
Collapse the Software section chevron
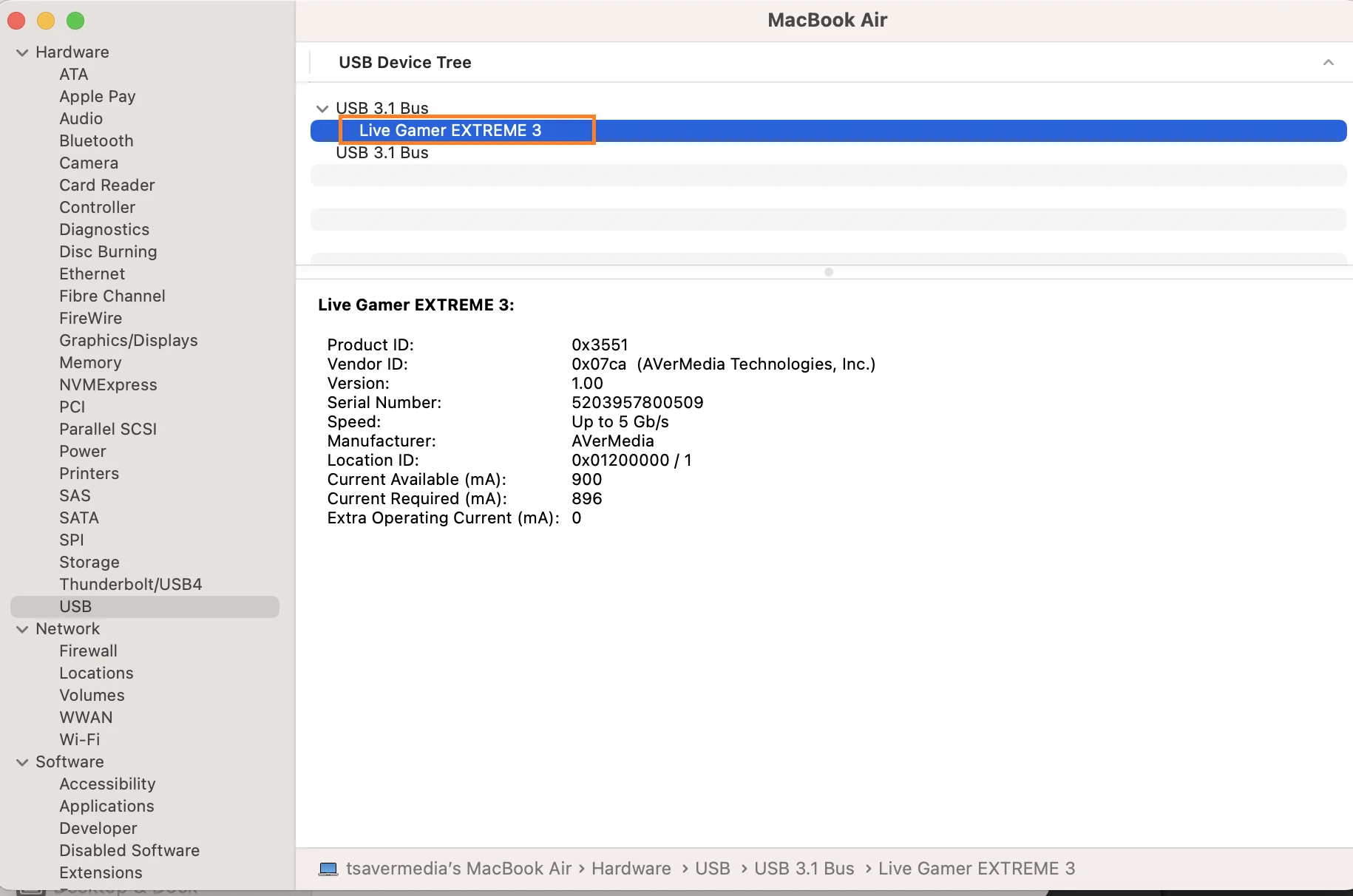click(x=22, y=762)
